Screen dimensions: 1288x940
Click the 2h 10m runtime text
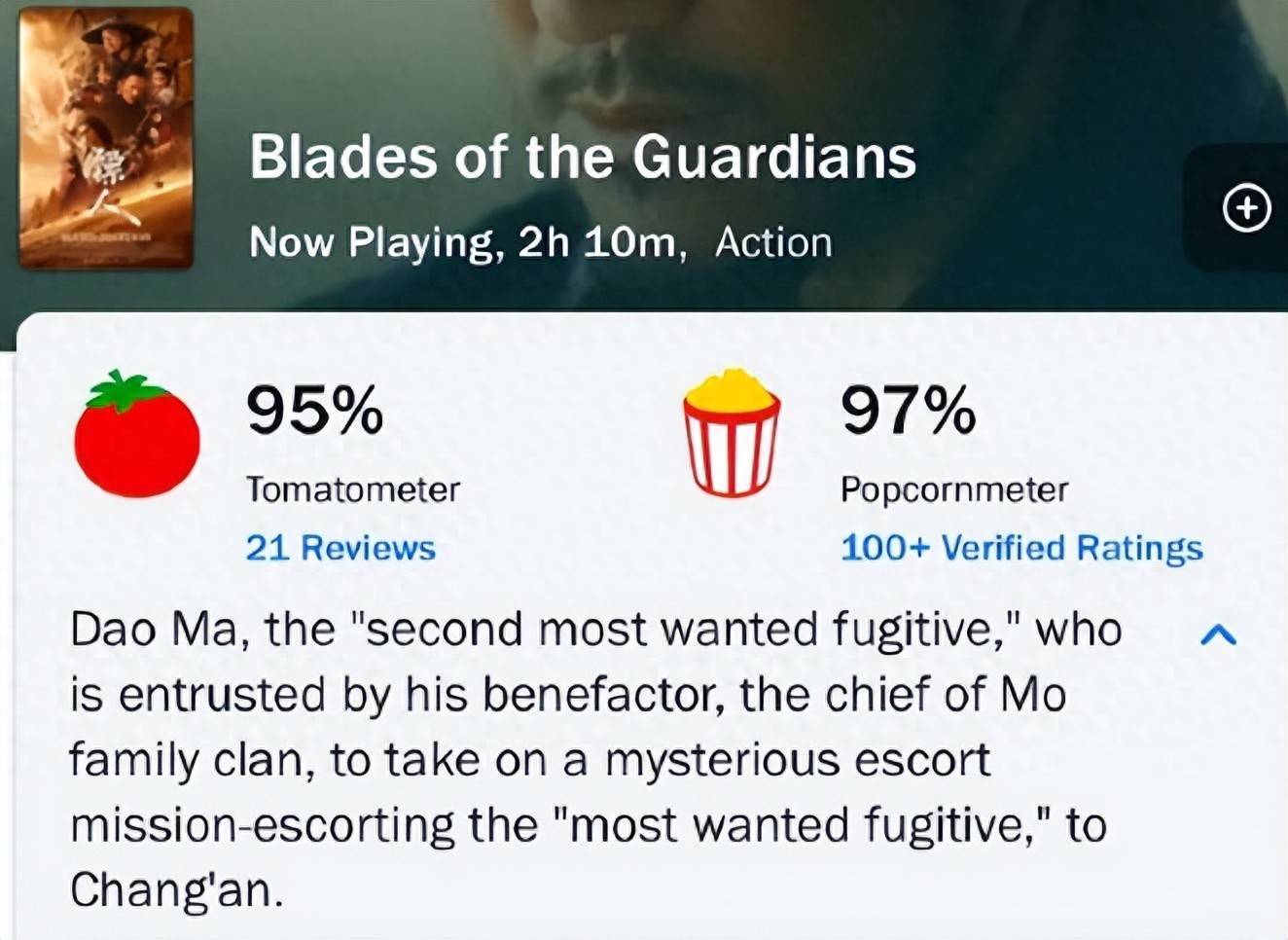[x=599, y=242]
